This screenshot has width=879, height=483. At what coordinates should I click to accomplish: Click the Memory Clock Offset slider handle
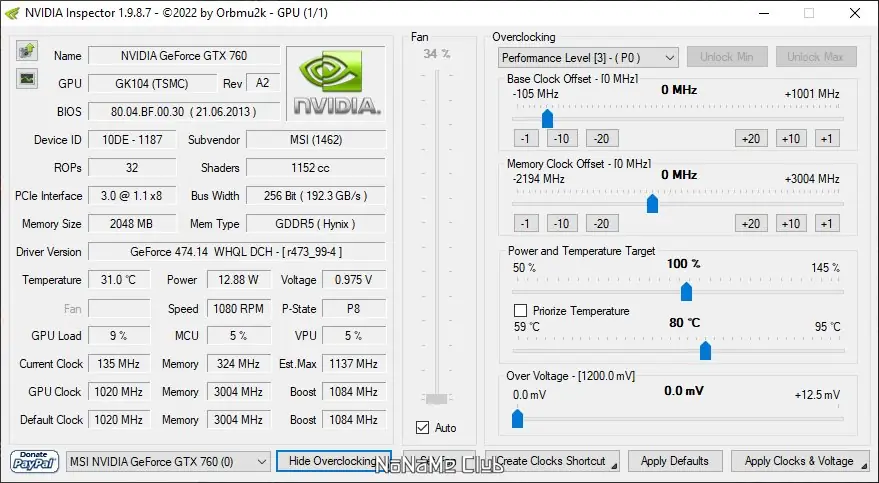(x=652, y=203)
